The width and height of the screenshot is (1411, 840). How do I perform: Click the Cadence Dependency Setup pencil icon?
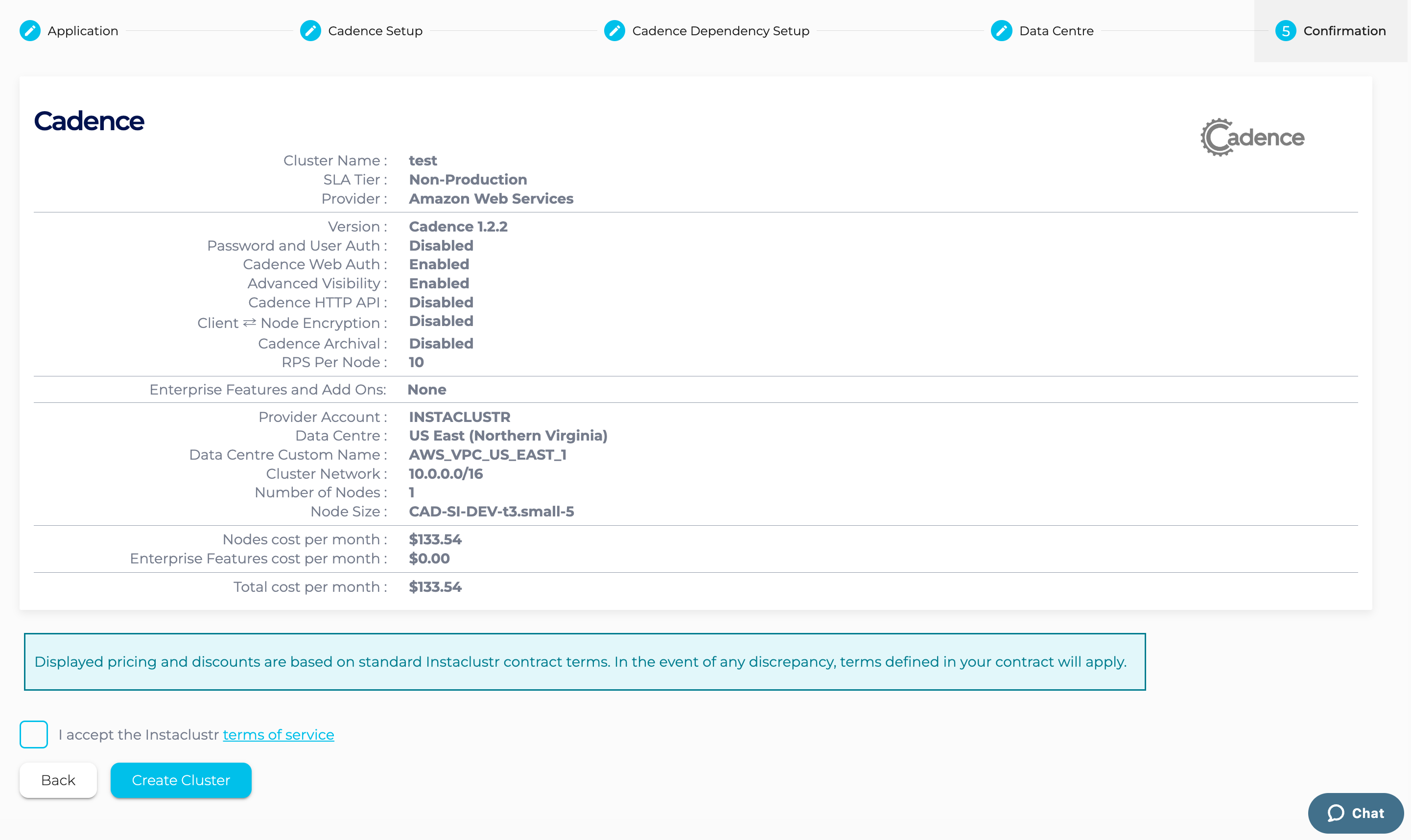pyautogui.click(x=614, y=30)
